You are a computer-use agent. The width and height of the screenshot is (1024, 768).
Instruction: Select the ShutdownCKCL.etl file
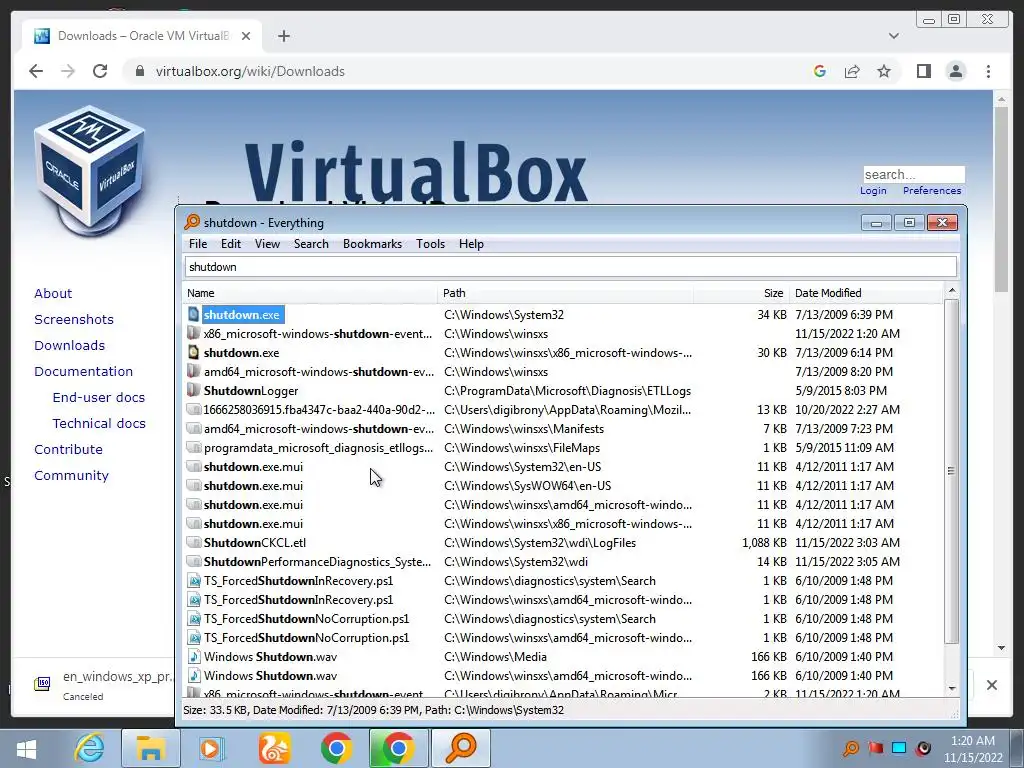click(255, 543)
